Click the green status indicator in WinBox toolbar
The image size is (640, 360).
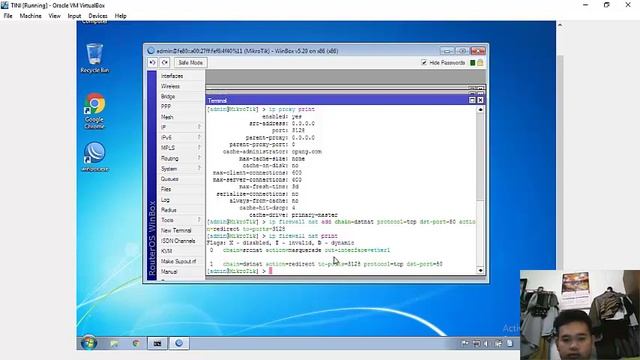[x=473, y=62]
